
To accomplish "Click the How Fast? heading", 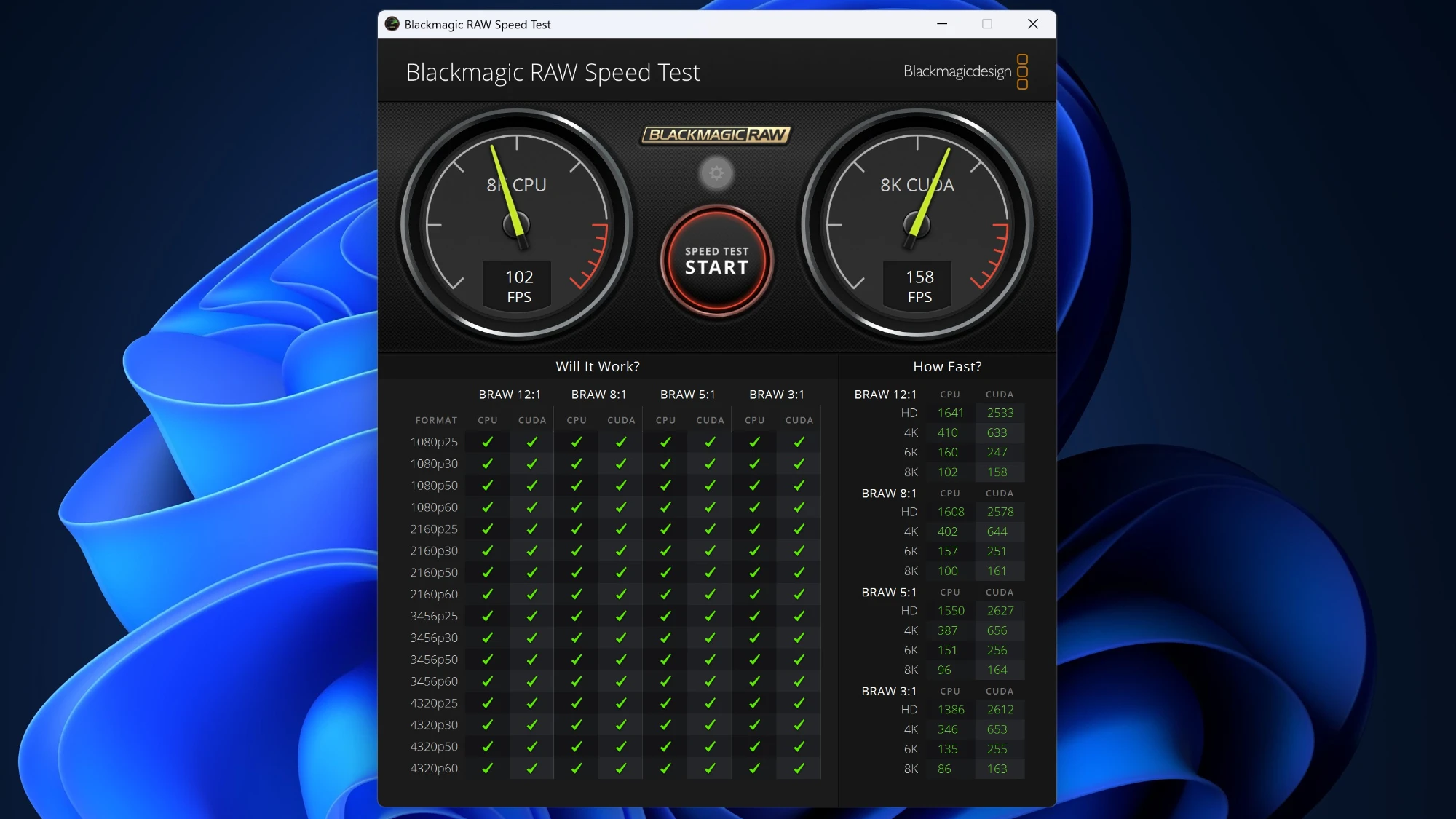I will tap(947, 366).
